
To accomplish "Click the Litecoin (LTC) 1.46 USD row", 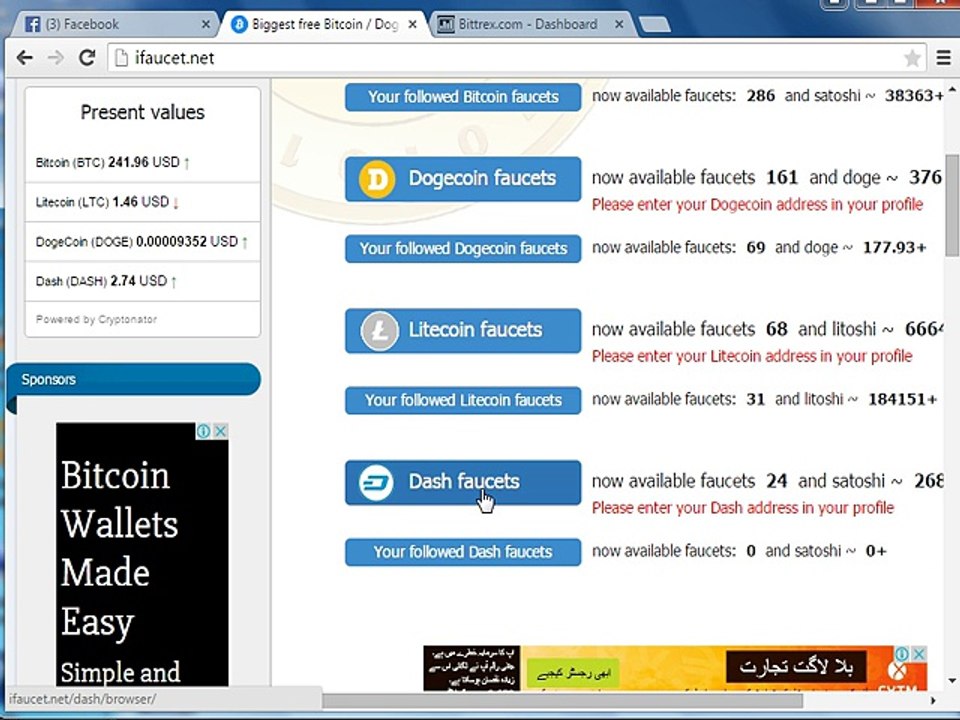I will pyautogui.click(x=143, y=202).
